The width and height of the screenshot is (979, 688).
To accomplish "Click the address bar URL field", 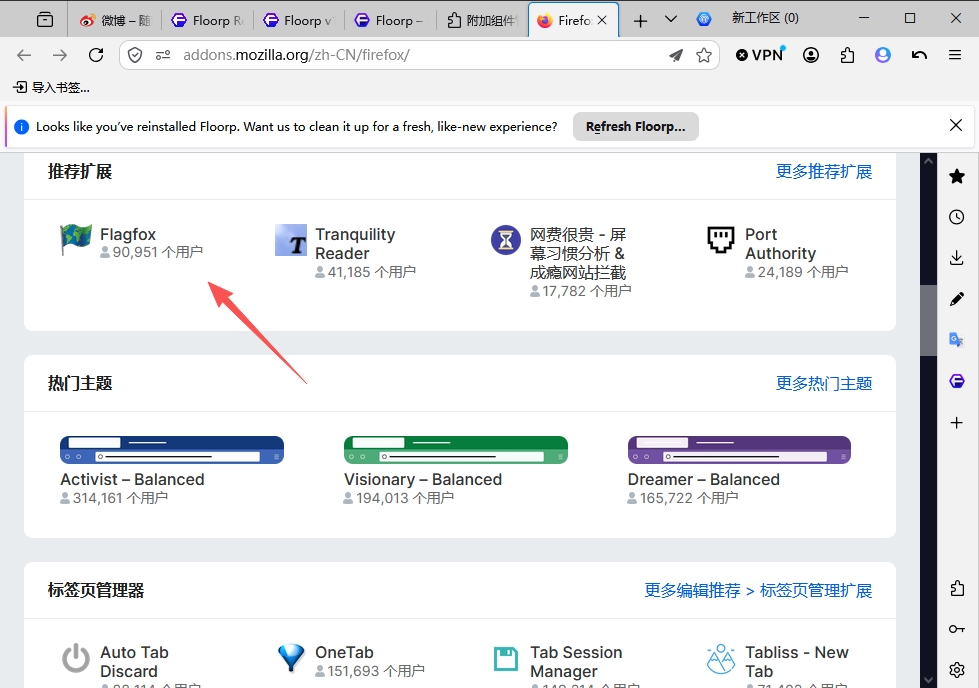I will pos(418,55).
